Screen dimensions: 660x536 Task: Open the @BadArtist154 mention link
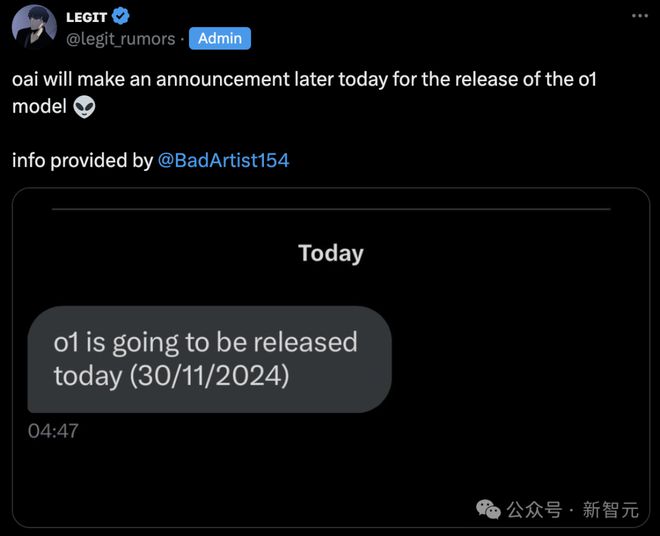223,160
